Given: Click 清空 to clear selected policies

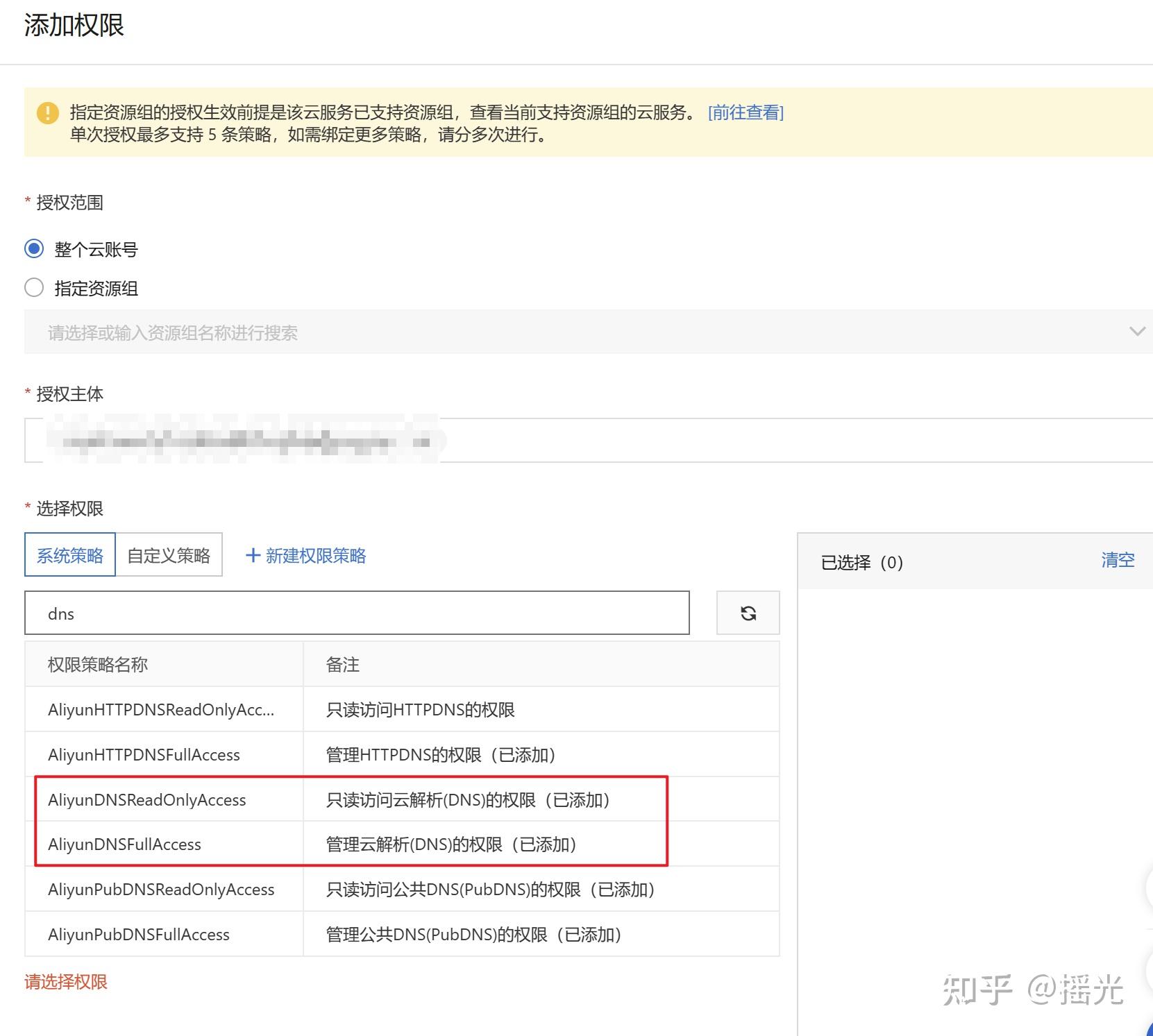Looking at the screenshot, I should [x=1118, y=561].
